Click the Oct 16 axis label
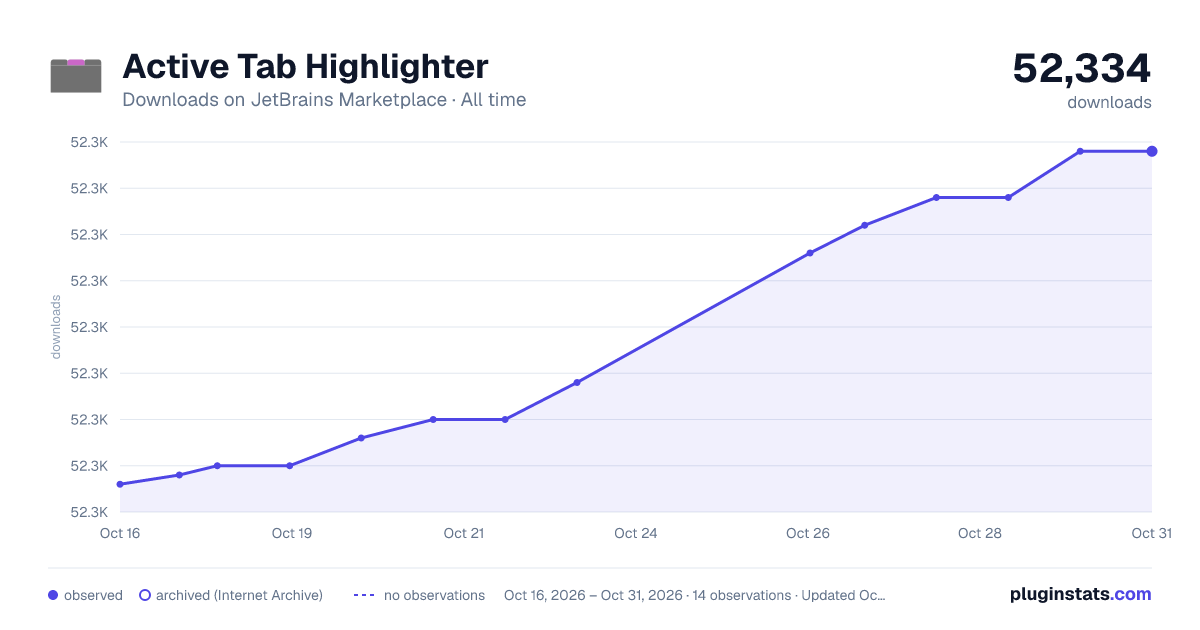The height and width of the screenshot is (630, 1200). (x=120, y=533)
